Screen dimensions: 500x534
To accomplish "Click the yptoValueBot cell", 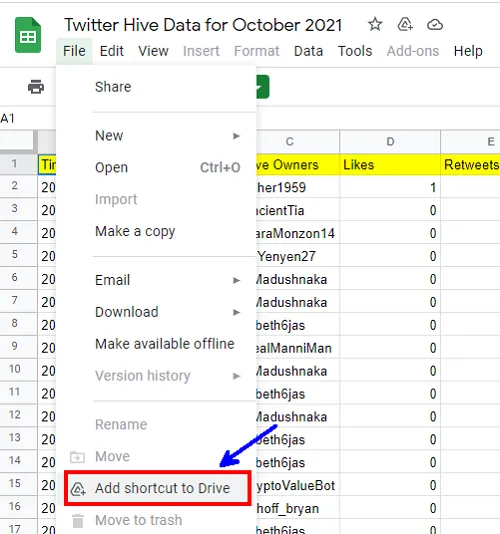I will (x=298, y=486).
